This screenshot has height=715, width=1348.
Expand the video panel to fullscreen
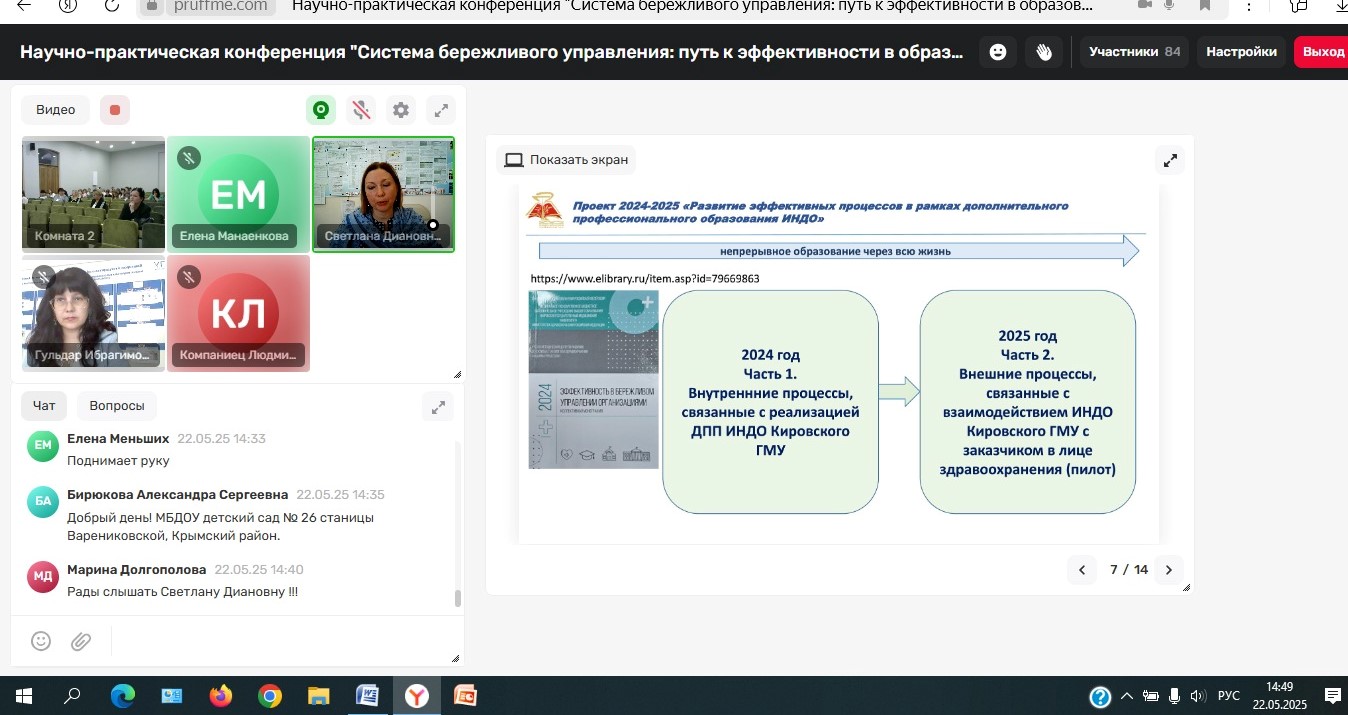coord(441,110)
